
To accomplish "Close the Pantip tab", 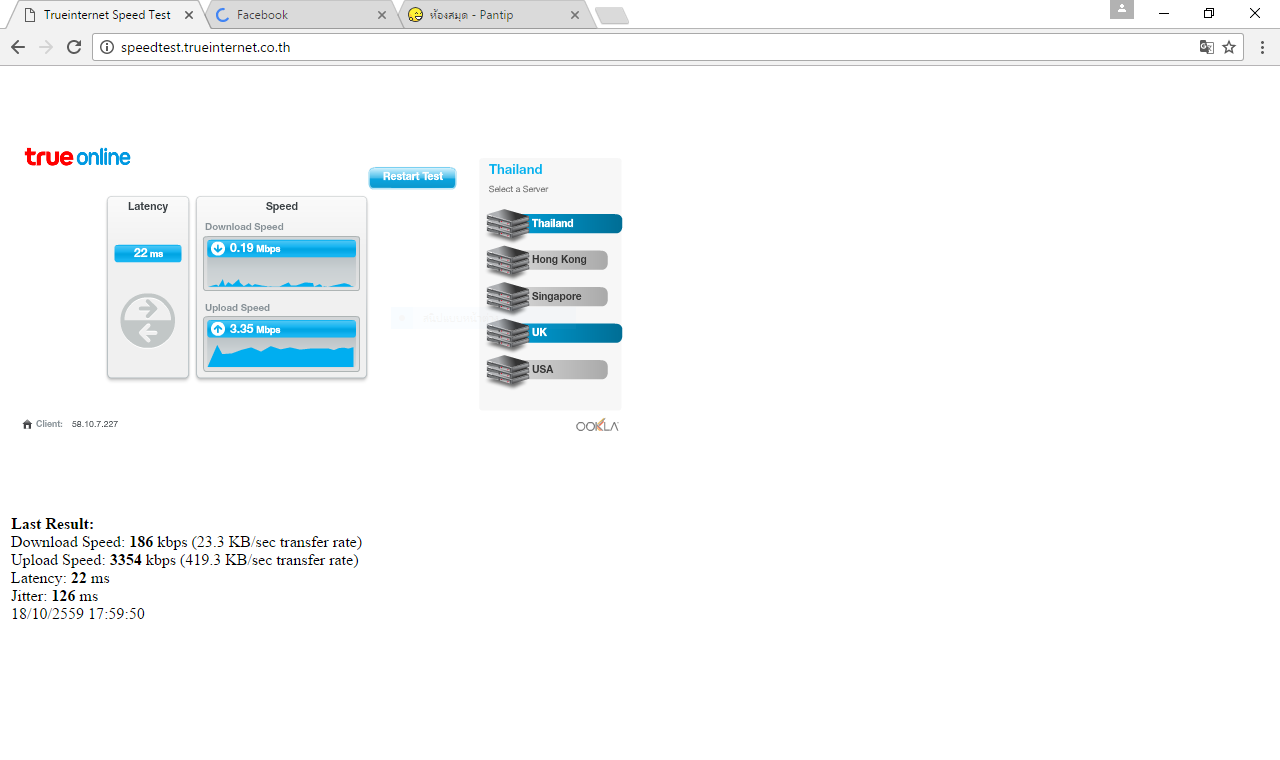I will pyautogui.click(x=575, y=15).
